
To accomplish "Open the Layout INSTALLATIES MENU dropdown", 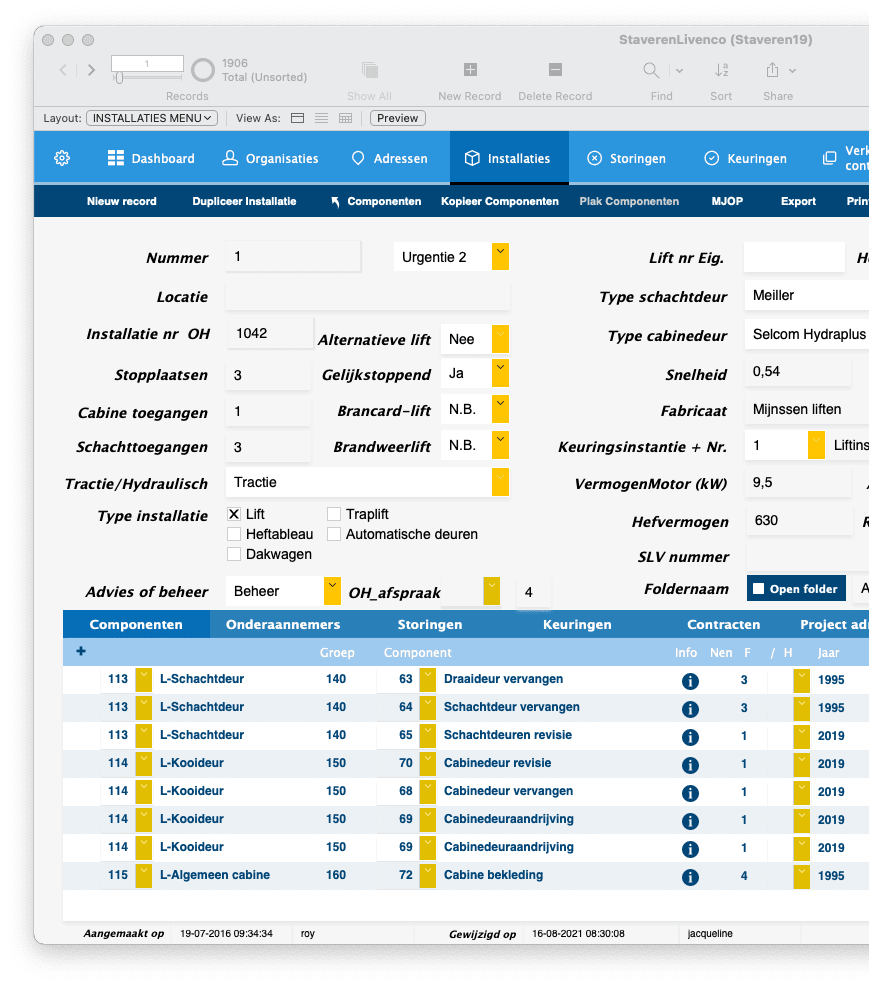I will click(x=152, y=118).
